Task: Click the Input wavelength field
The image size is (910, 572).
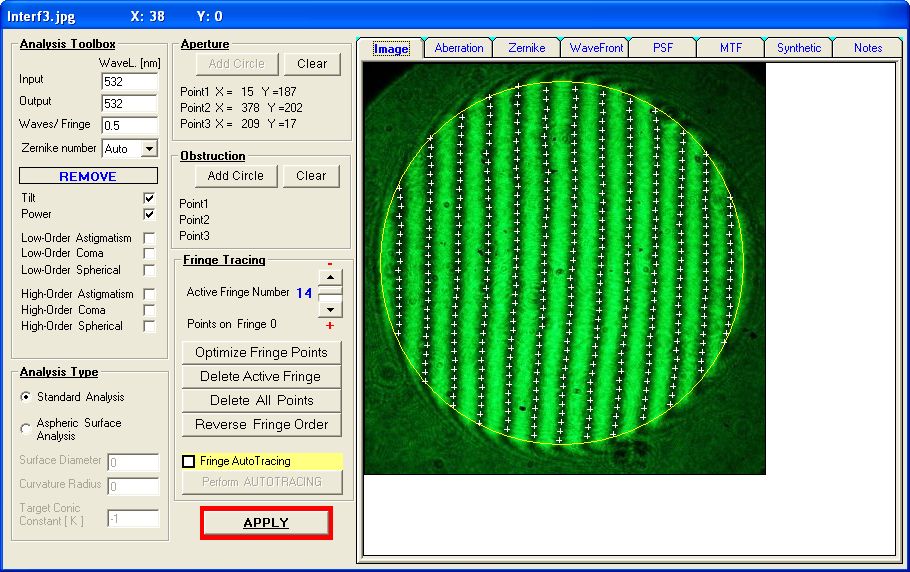Action: click(x=129, y=81)
